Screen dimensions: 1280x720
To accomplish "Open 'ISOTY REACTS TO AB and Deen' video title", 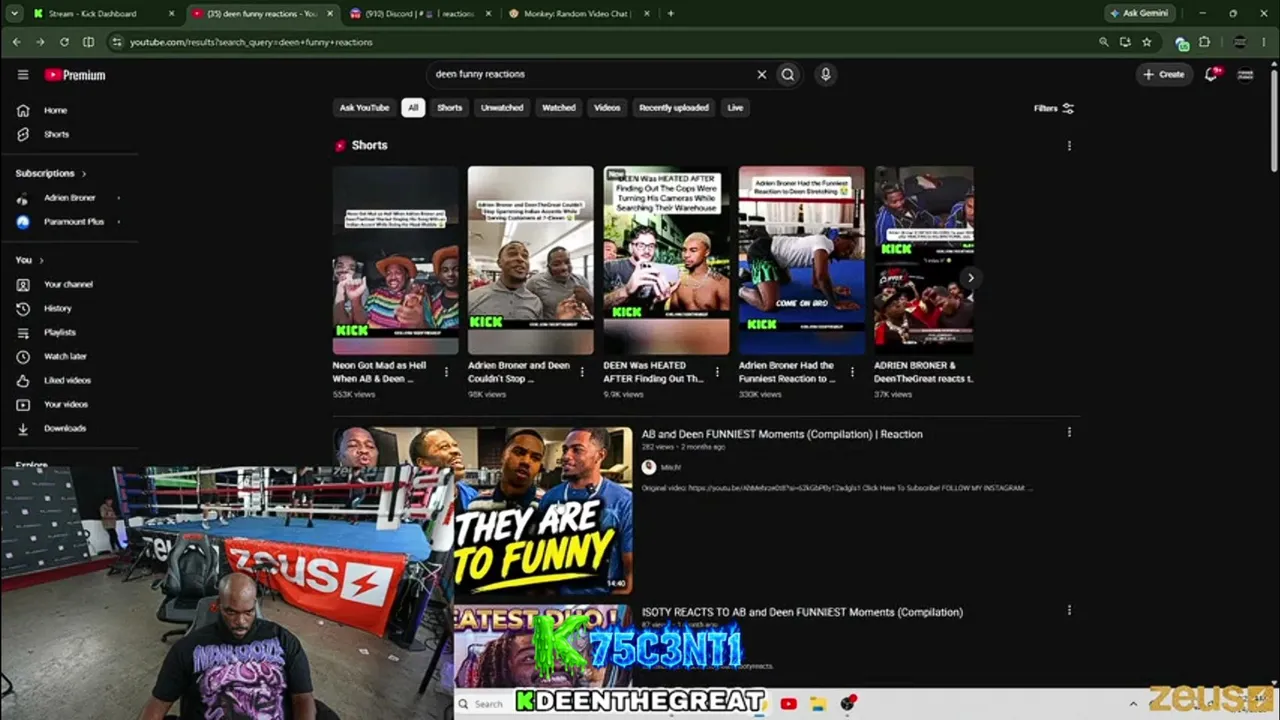I will click(x=802, y=612).
